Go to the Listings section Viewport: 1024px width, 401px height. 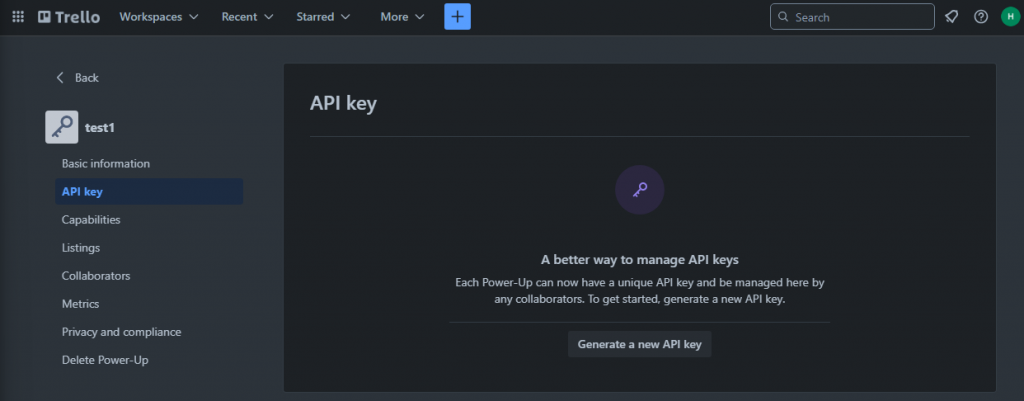pyautogui.click(x=81, y=247)
